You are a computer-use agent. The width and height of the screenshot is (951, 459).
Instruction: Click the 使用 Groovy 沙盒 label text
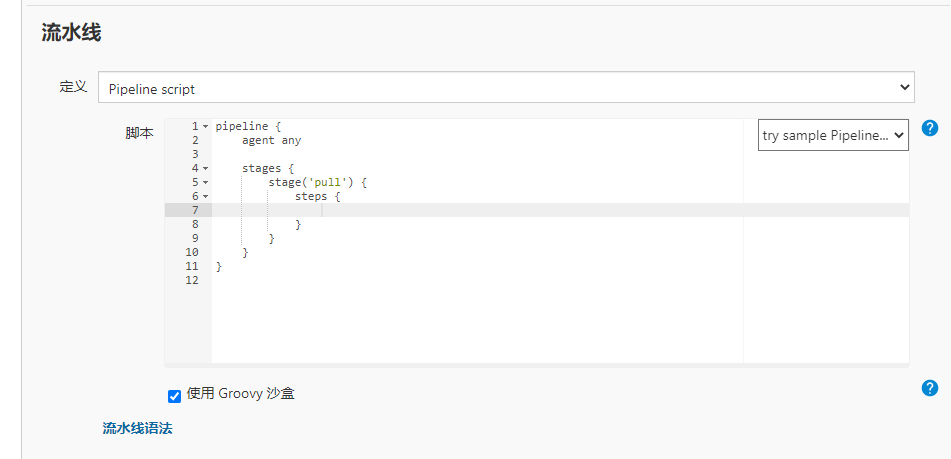pyautogui.click(x=240, y=394)
